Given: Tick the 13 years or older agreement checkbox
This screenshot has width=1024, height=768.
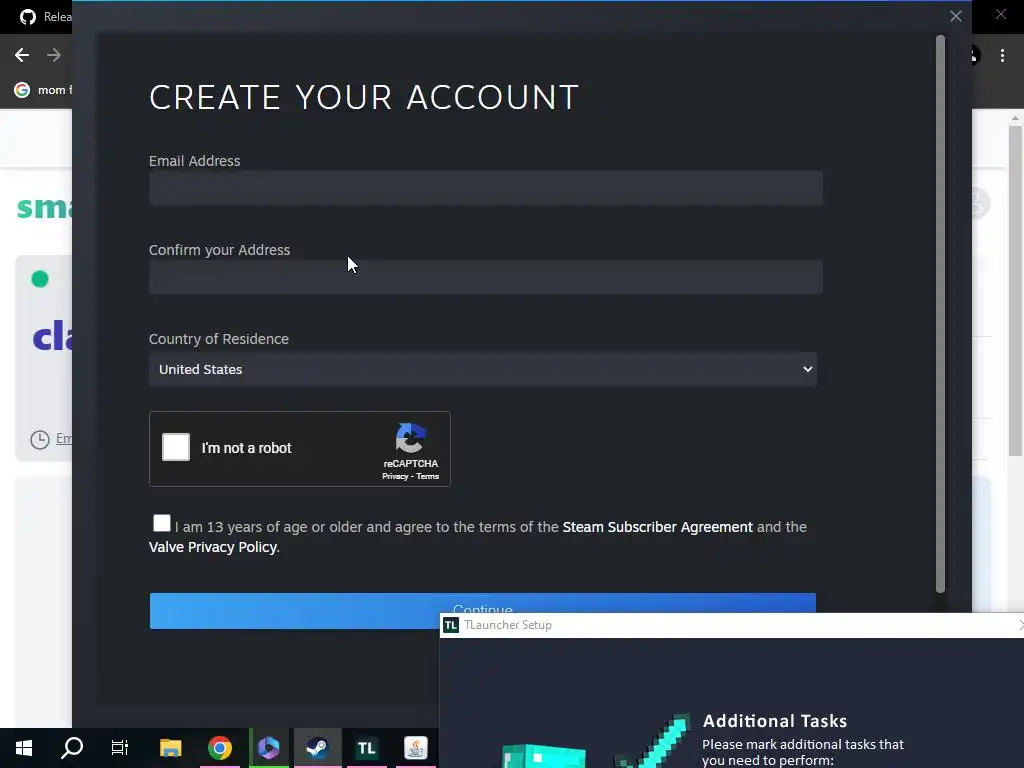Looking at the screenshot, I should point(161,523).
